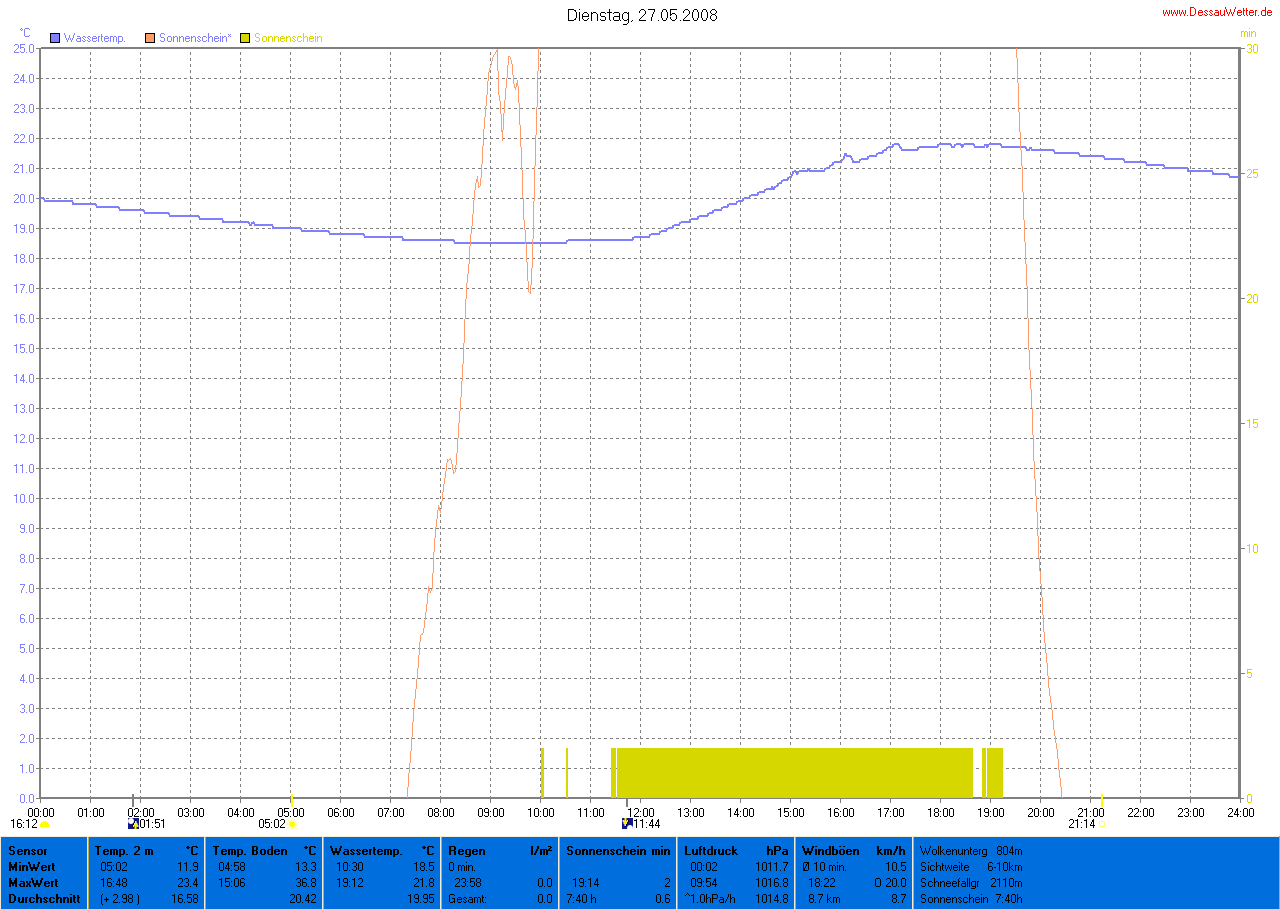The height and width of the screenshot is (909, 1280).
Task: Click the Regen l/m² column header
Action: coord(500,850)
